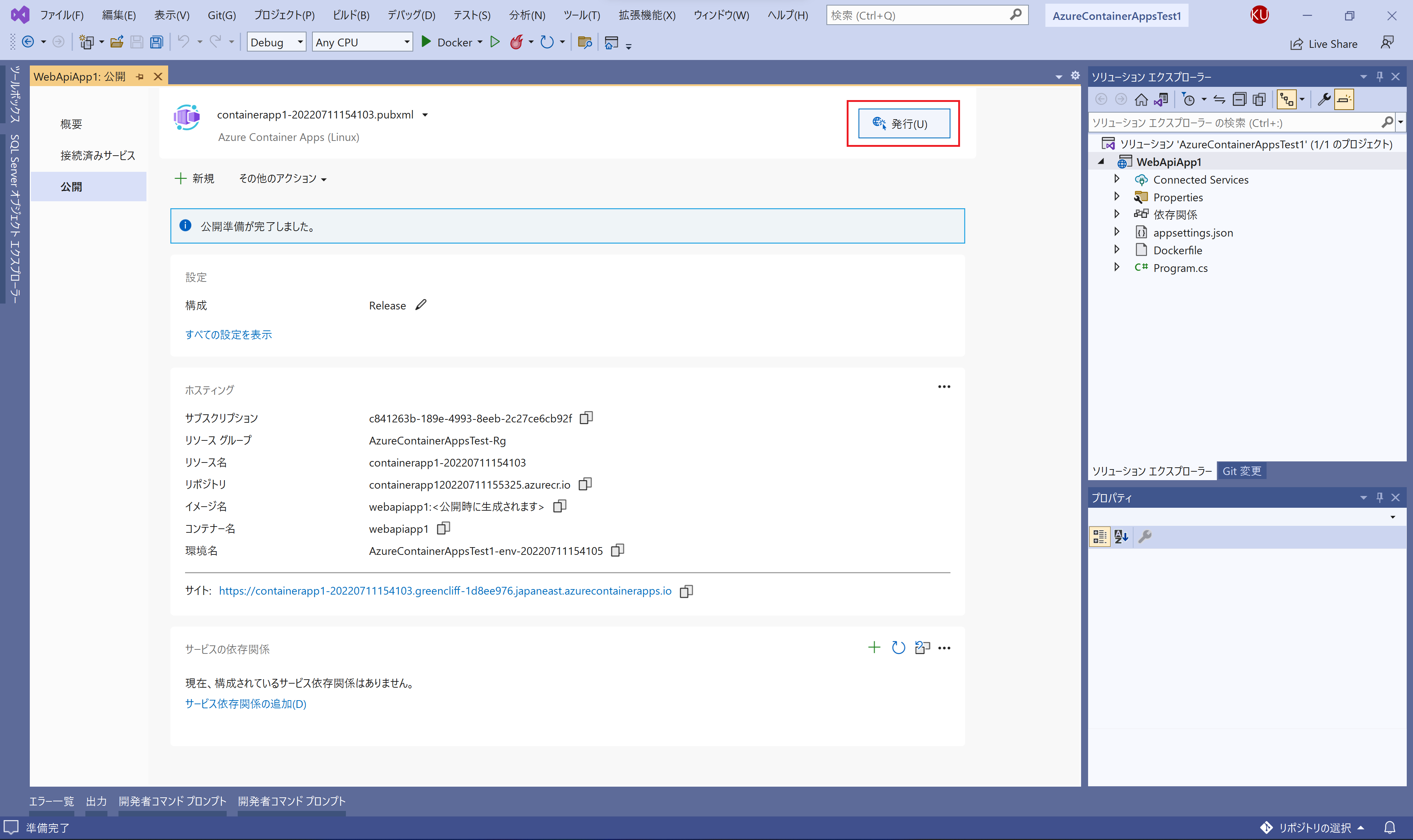Viewport: 1413px width, 840px height.
Task: Click Show All Files icon
Action: pos(1259,100)
